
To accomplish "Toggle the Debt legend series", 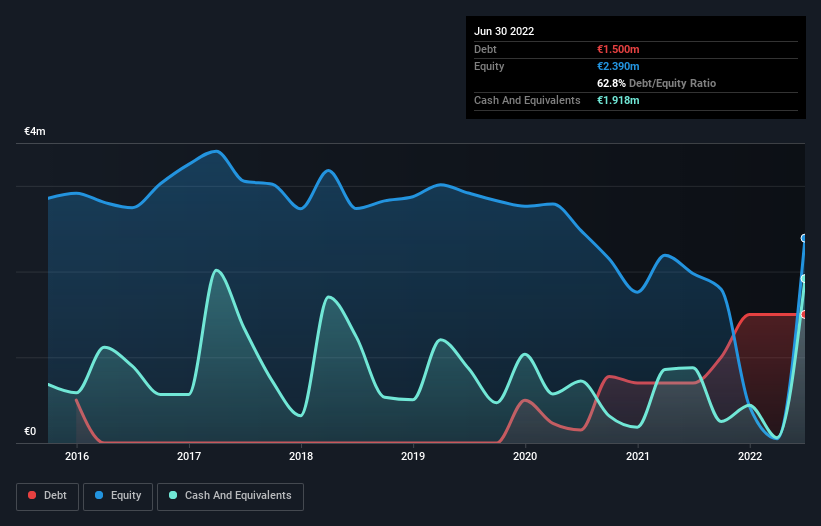I will pyautogui.click(x=47, y=496).
